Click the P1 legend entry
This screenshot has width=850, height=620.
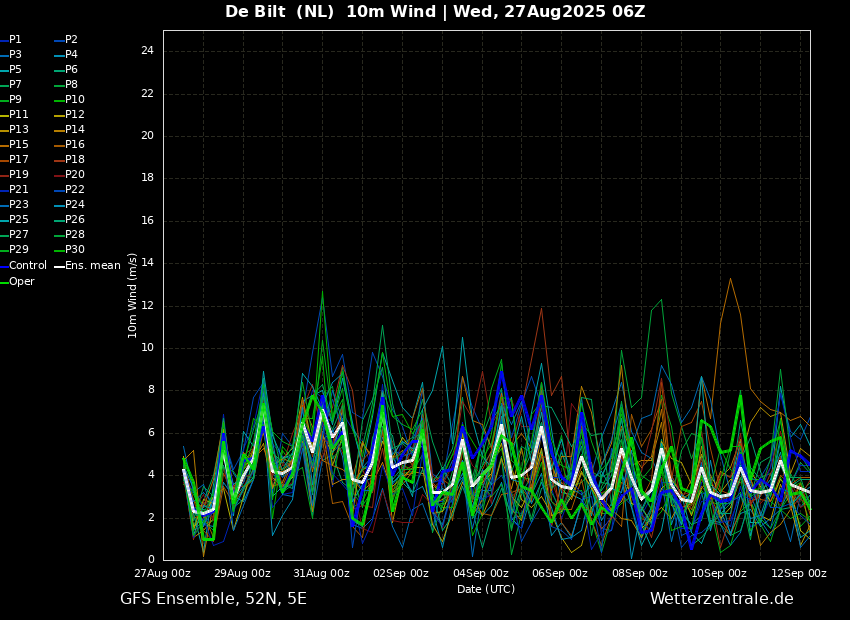click(x=11, y=40)
